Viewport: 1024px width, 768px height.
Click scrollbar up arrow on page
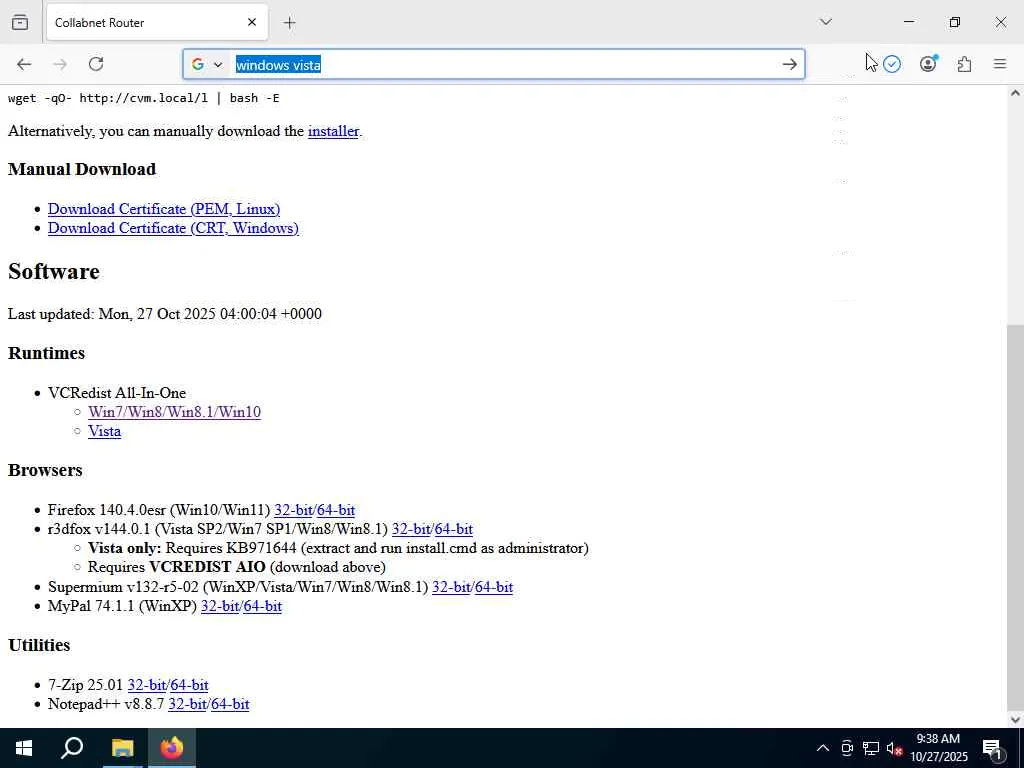coord(1015,93)
